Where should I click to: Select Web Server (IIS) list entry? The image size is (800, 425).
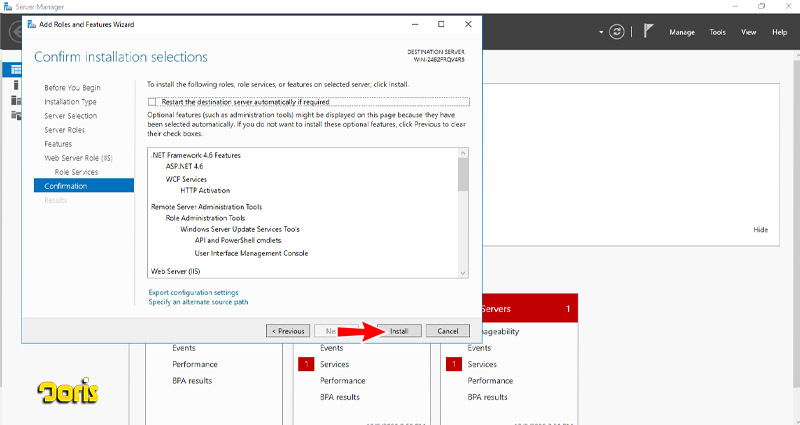(176, 271)
